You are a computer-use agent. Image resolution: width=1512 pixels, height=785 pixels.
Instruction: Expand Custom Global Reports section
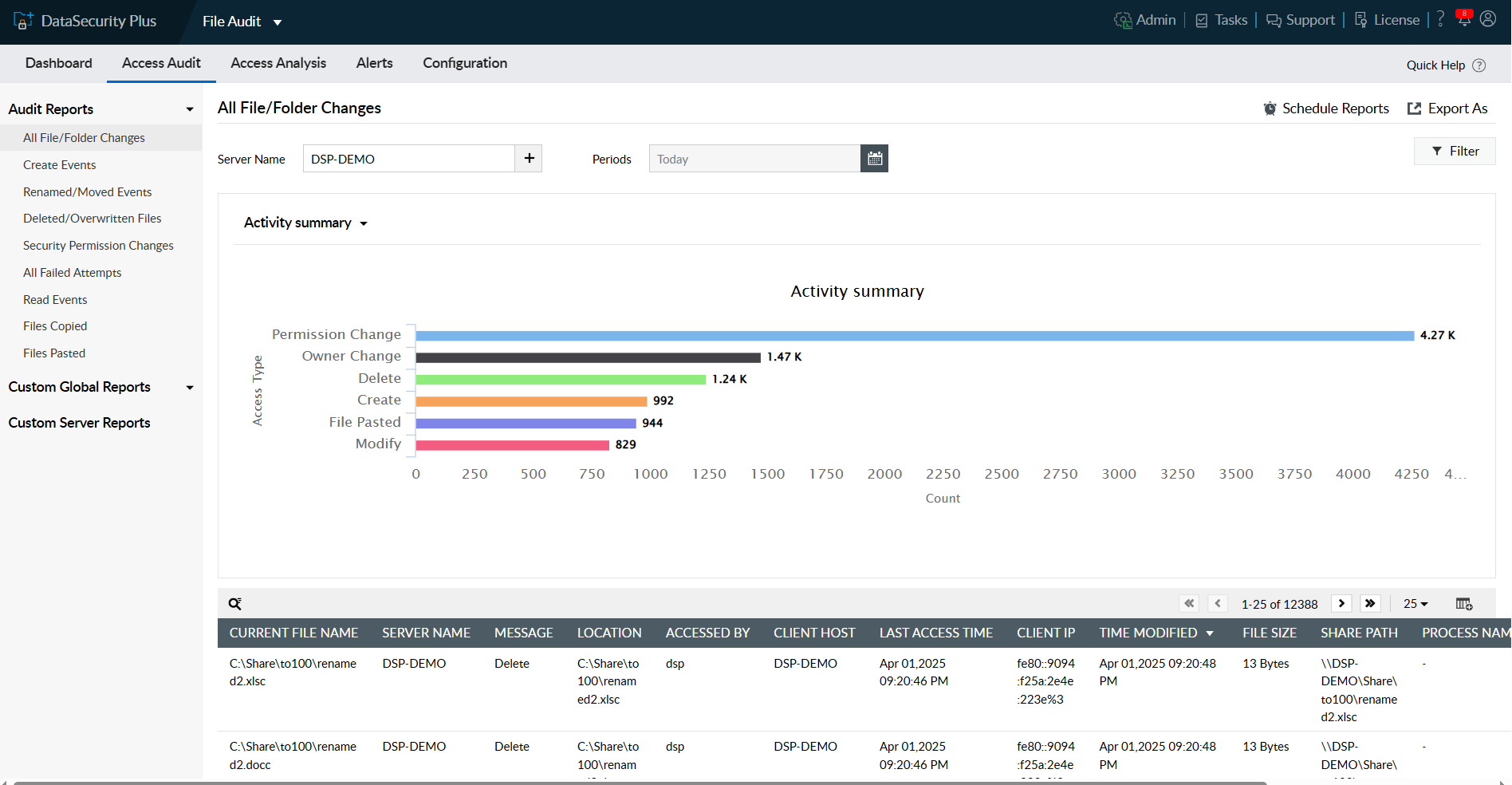click(190, 387)
